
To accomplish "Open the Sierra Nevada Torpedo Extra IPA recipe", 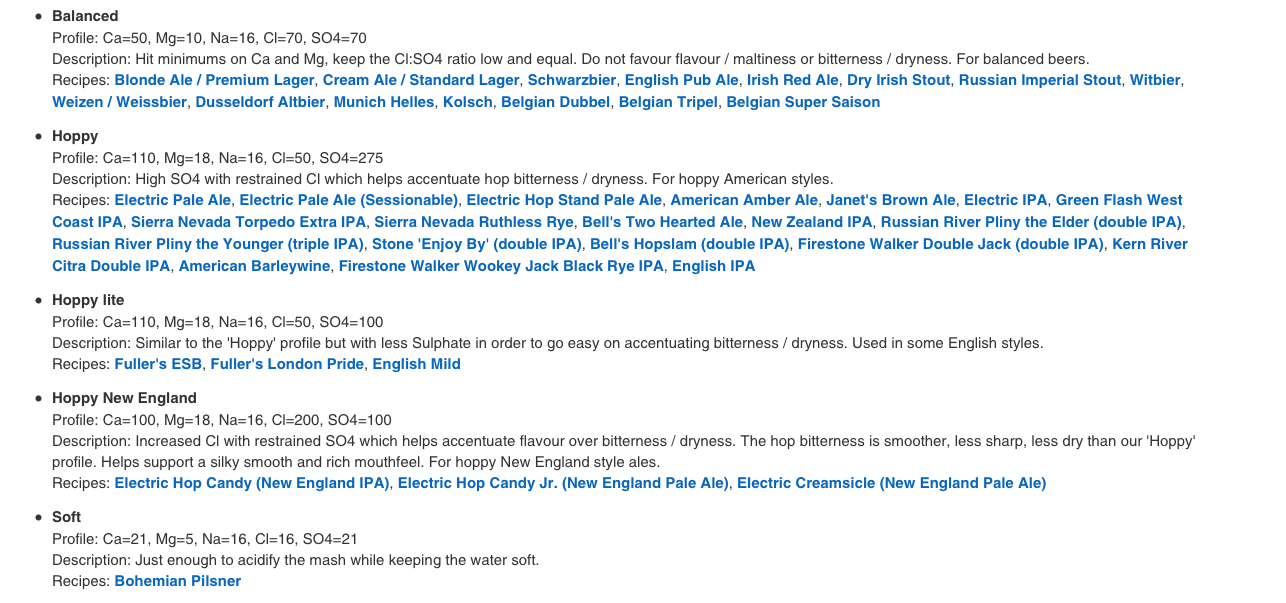I will tap(249, 222).
